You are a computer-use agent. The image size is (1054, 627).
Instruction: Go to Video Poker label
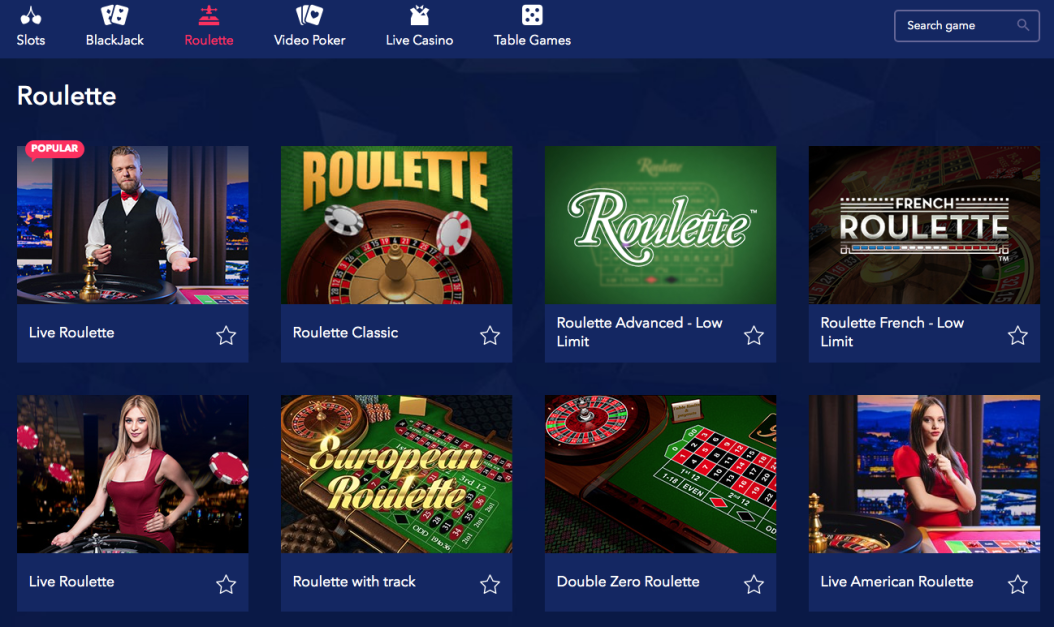(x=310, y=40)
